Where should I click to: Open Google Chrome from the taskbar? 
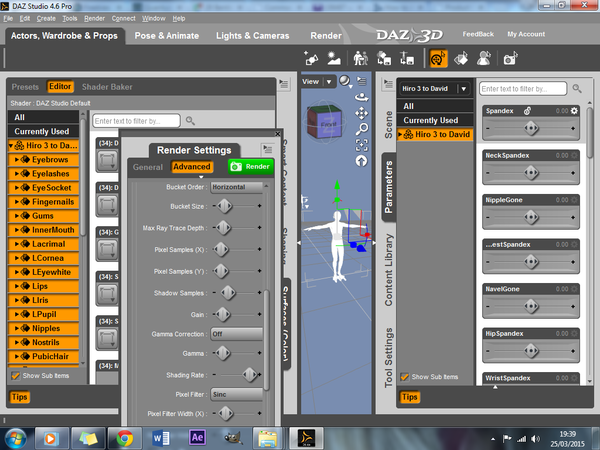tap(125, 438)
